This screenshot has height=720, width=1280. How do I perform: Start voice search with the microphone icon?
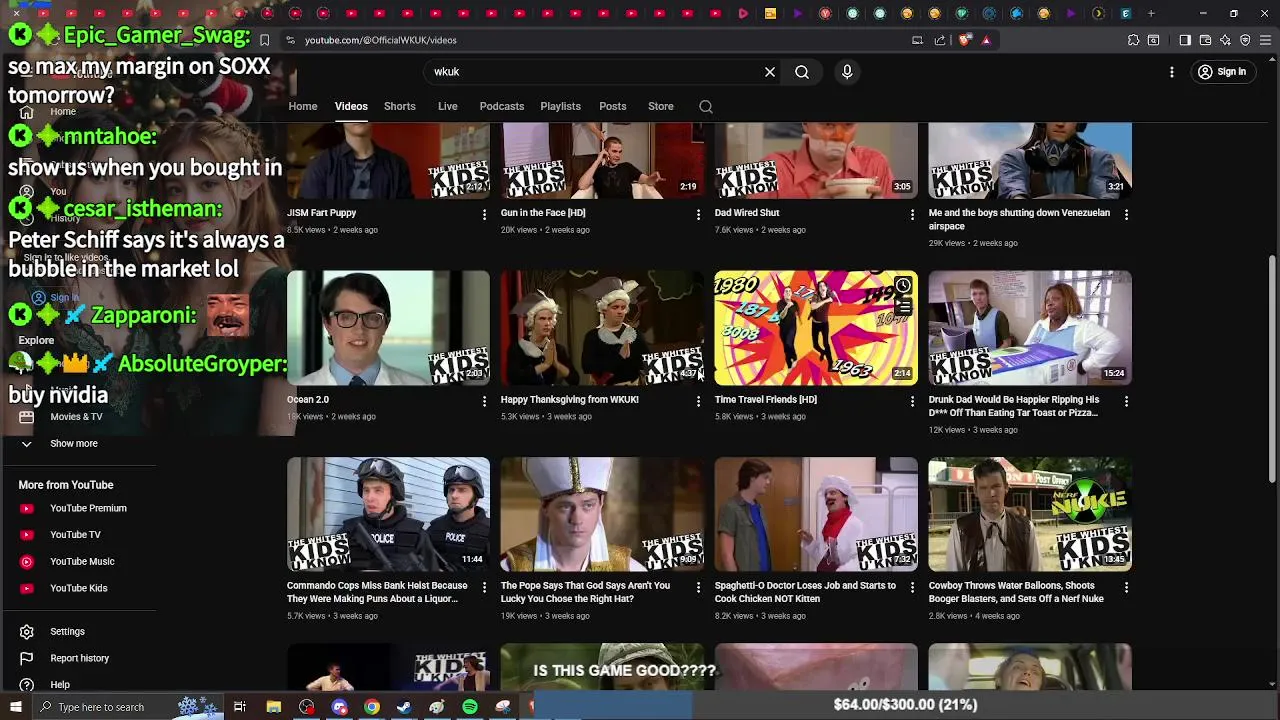(x=847, y=72)
